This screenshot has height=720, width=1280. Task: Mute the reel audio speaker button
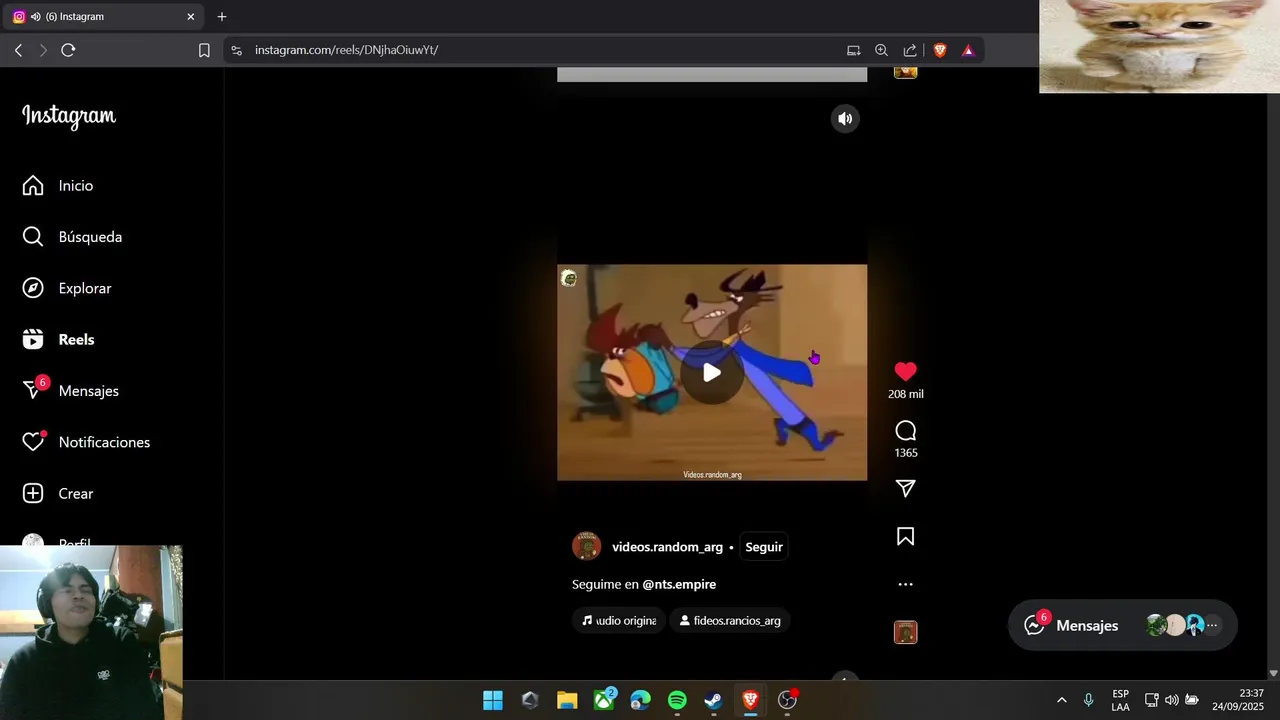click(845, 119)
